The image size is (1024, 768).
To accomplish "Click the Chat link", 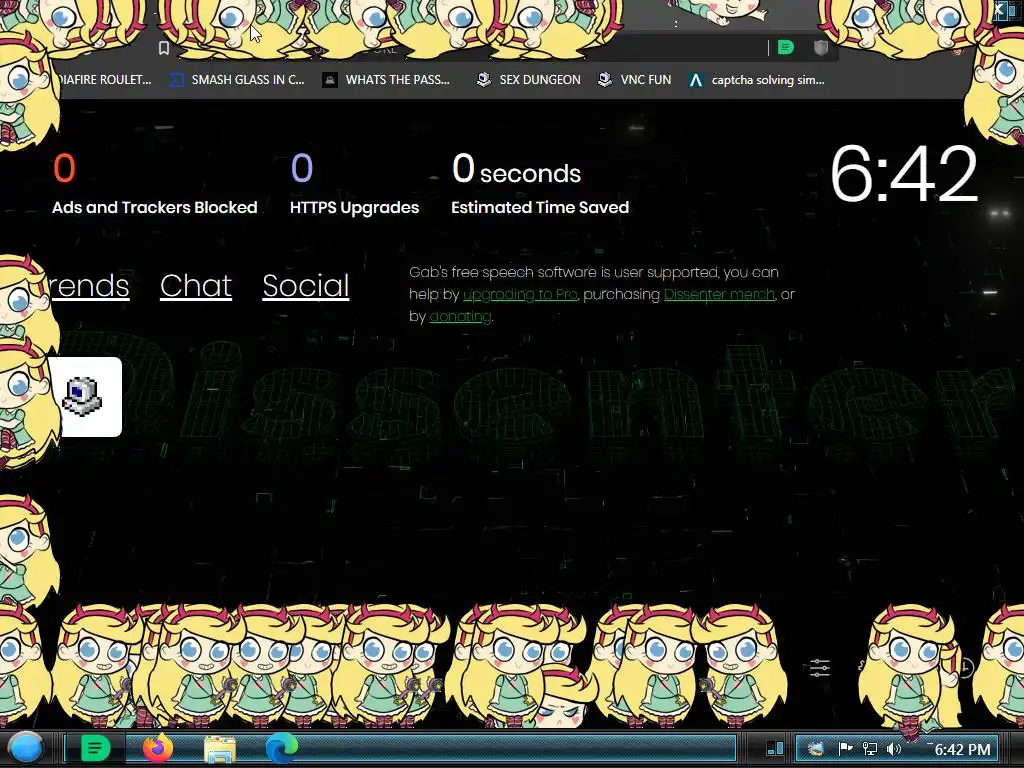I will coord(196,286).
